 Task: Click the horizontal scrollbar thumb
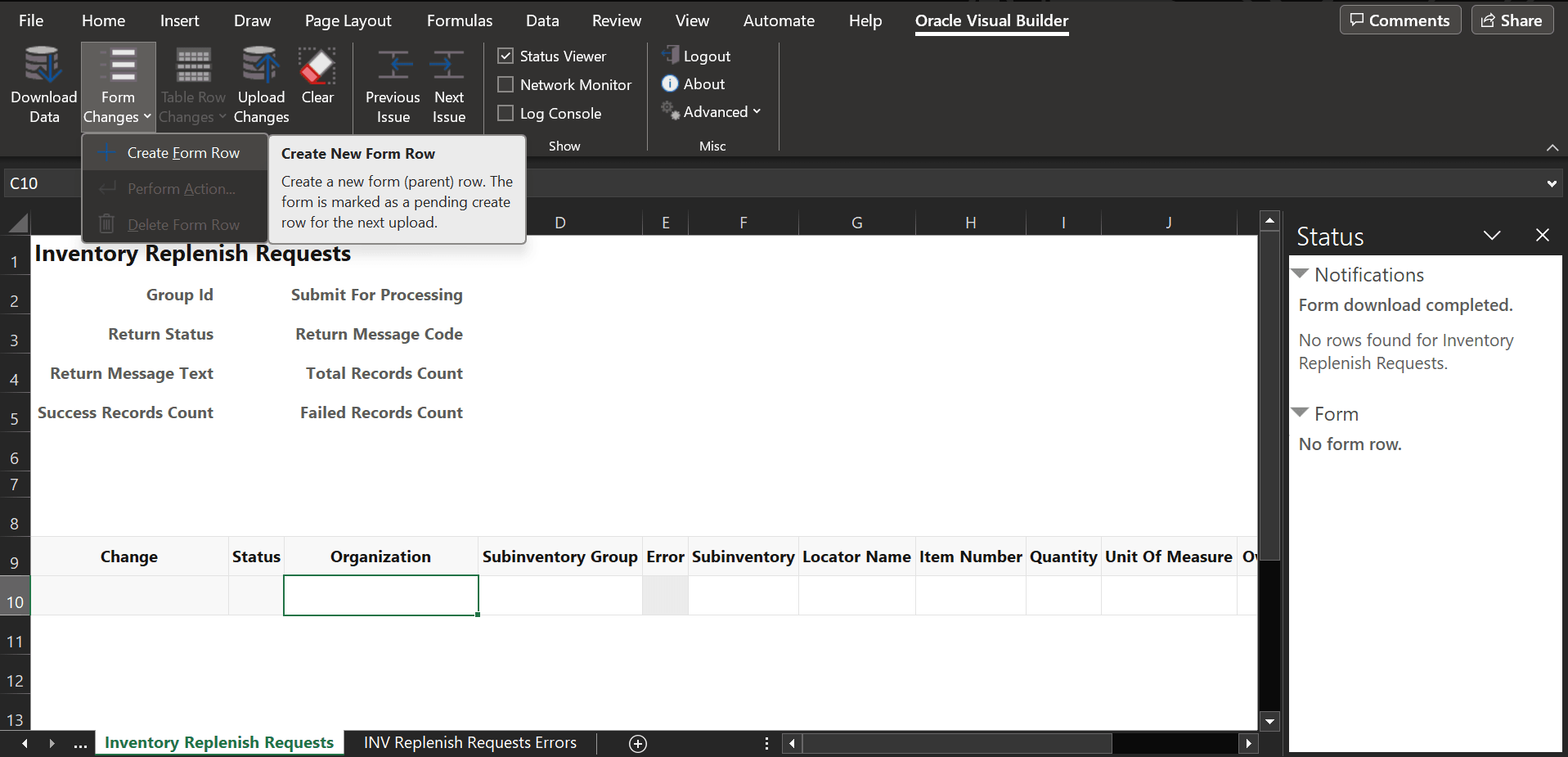coord(955,743)
